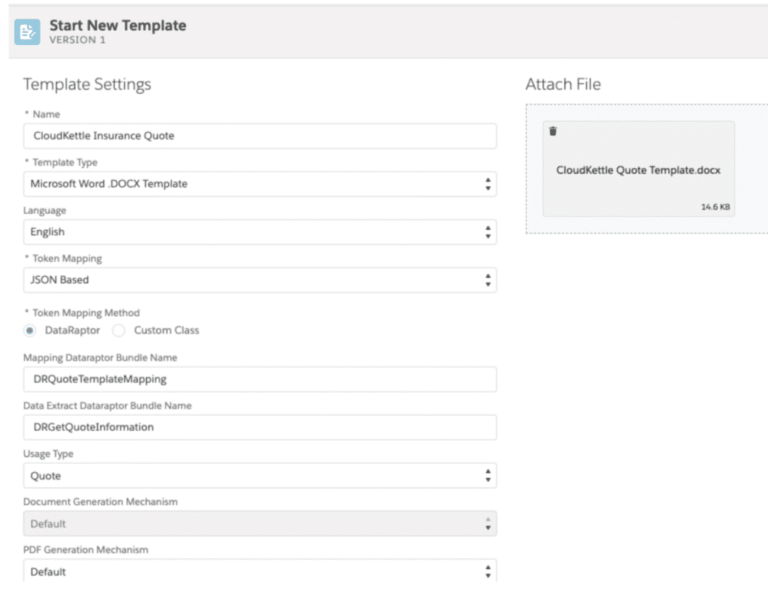Click the Attach File dashed drop zone

pyautogui.click(x=647, y=169)
